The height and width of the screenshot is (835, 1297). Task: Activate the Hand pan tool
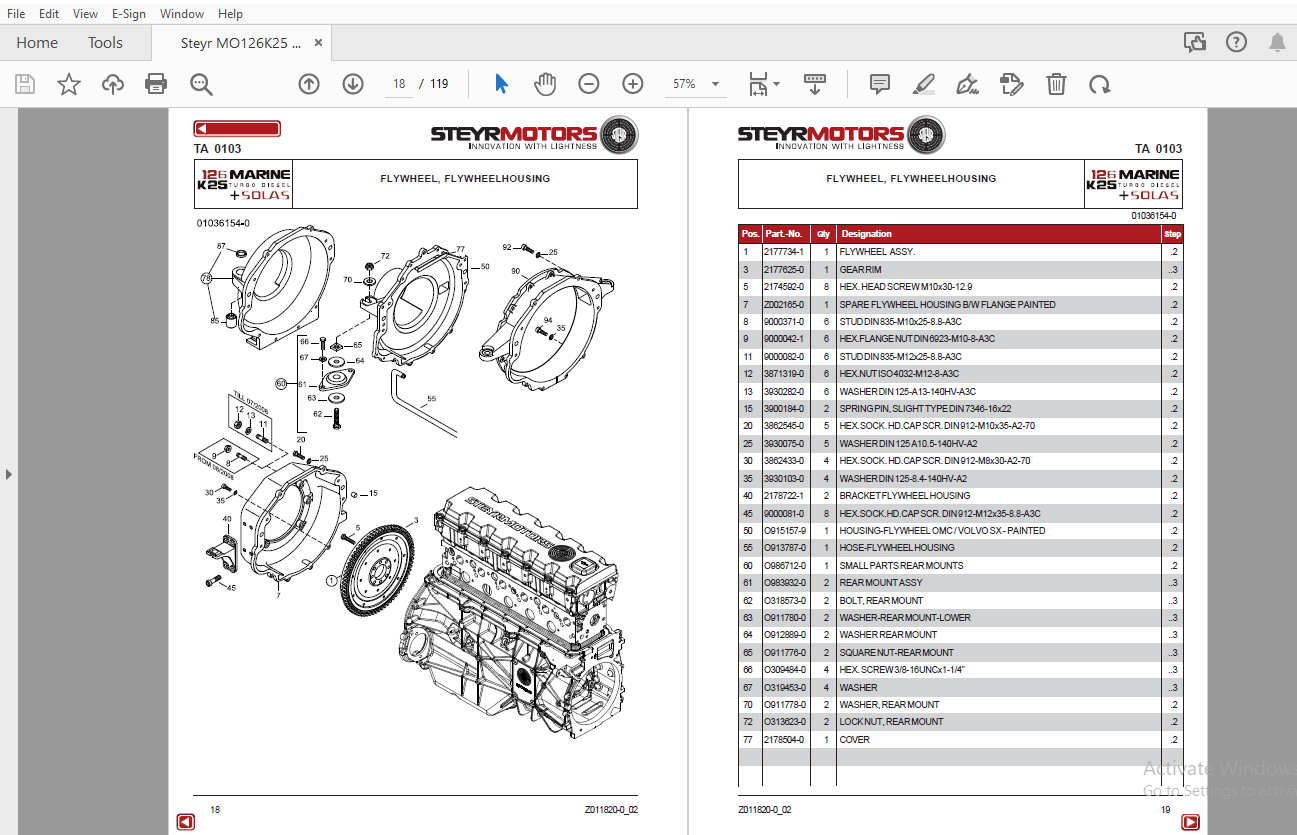point(545,84)
